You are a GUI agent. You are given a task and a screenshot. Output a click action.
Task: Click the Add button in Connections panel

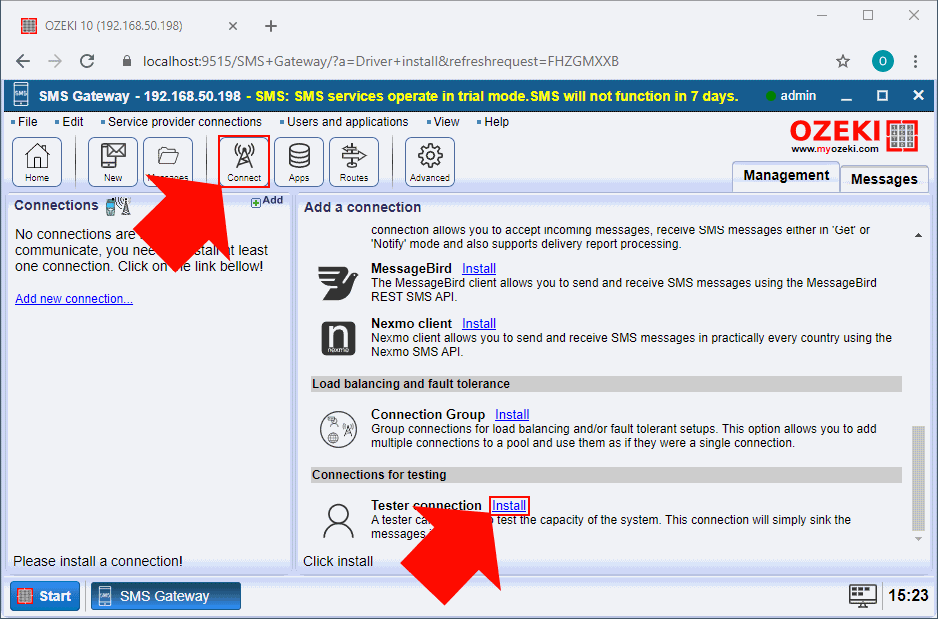tap(267, 201)
